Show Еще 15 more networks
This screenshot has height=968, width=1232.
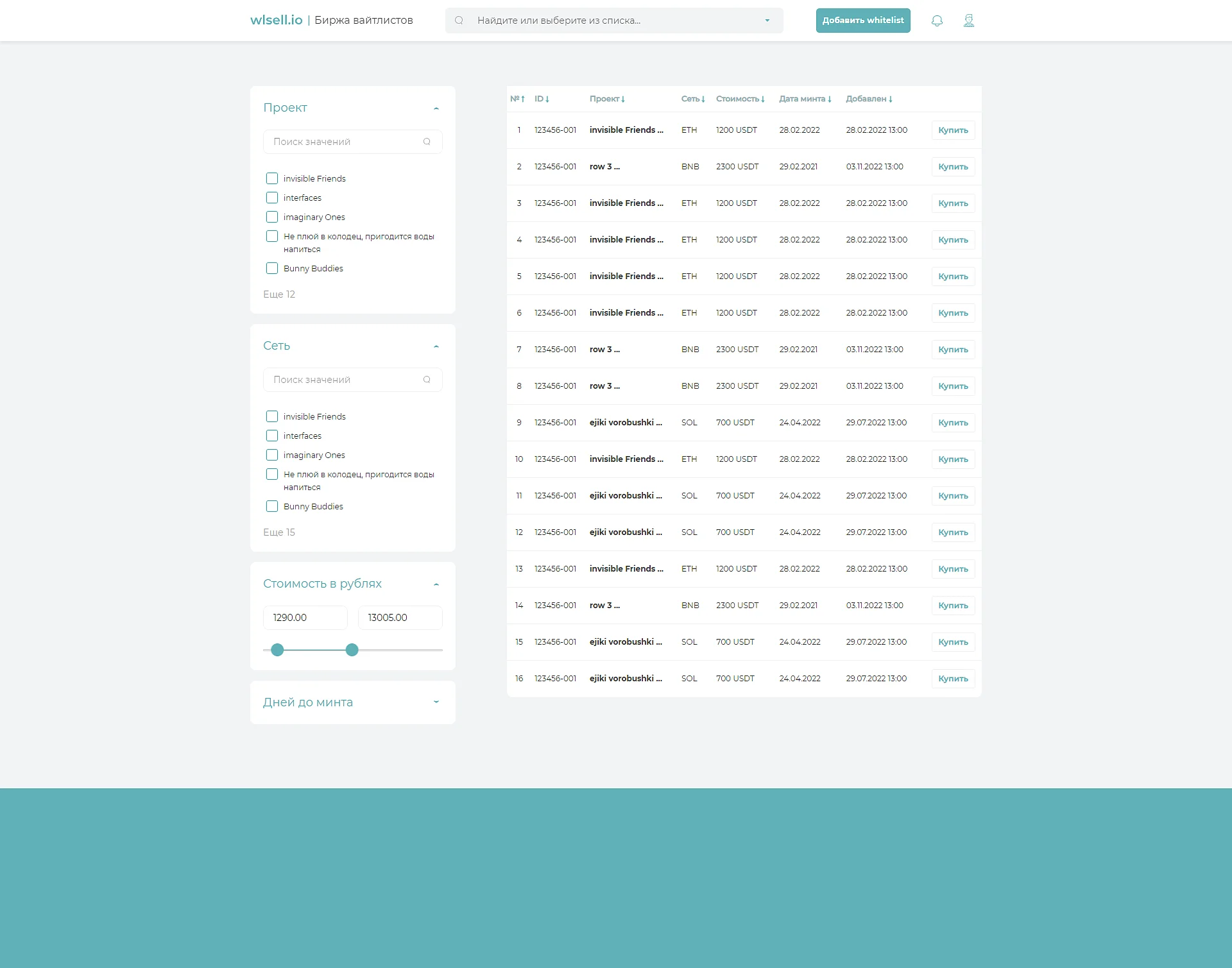pyautogui.click(x=279, y=532)
